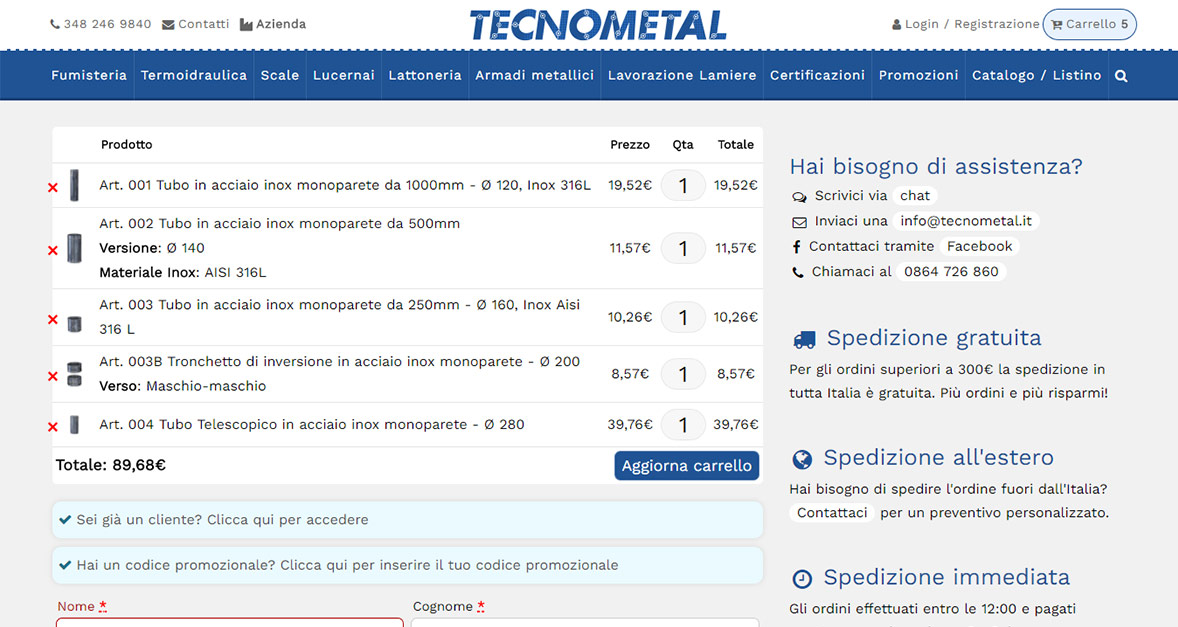This screenshot has width=1178, height=627.
Task: Open product Art. 003B Tronchetto di inversione
Action: point(340,362)
